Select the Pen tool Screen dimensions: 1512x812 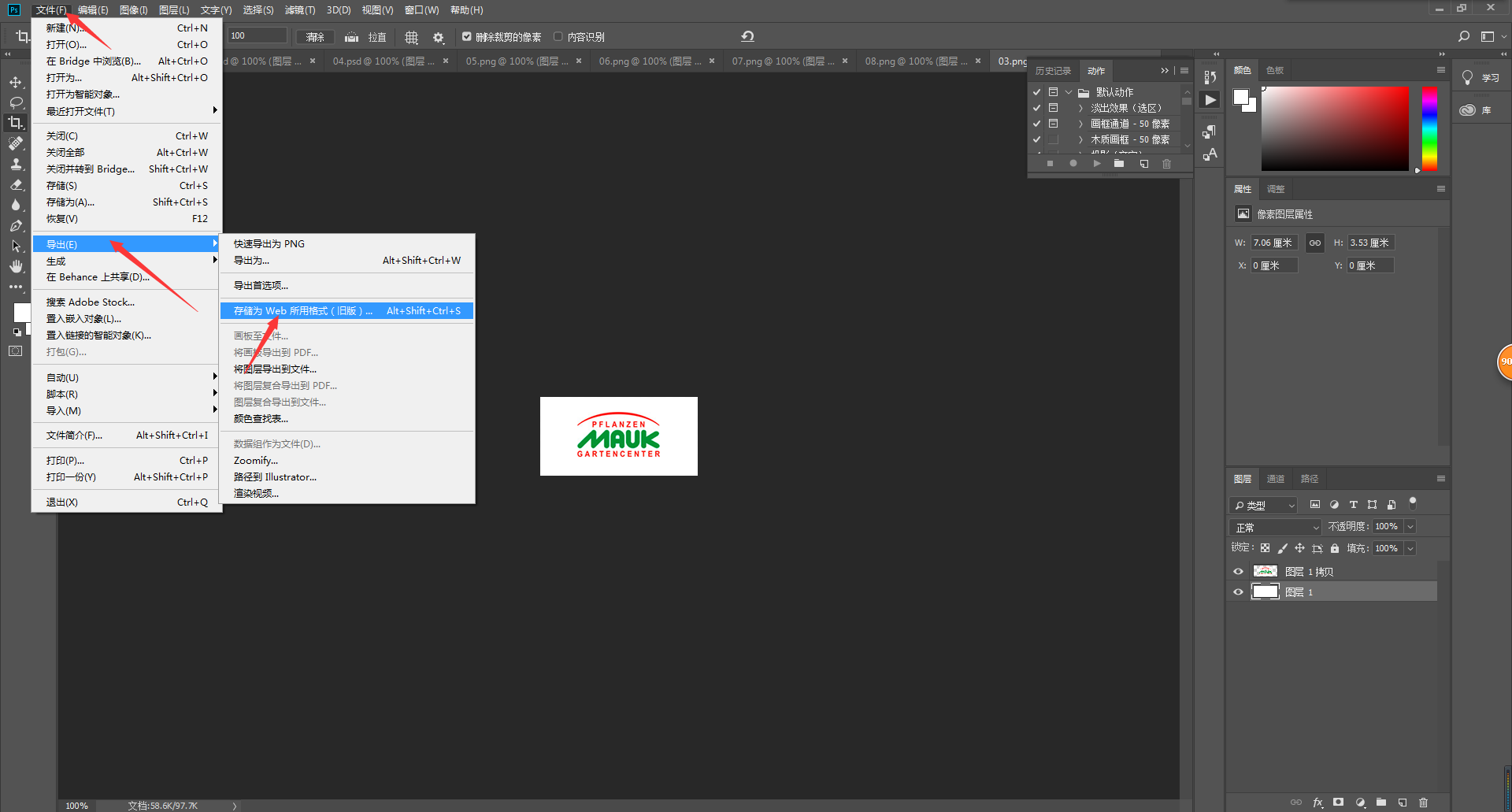(16, 226)
